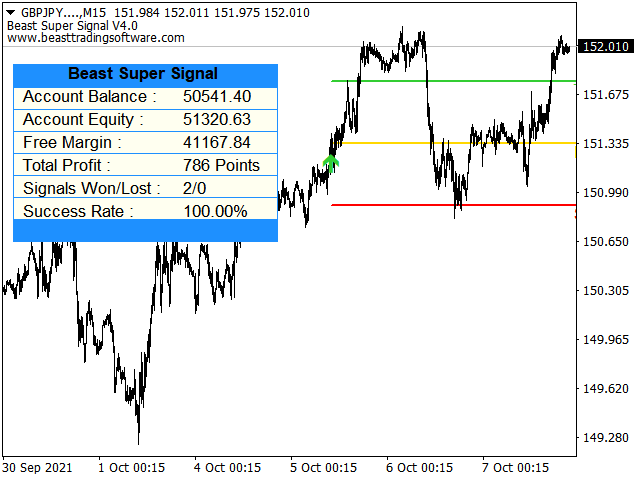The image size is (640, 480).
Task: Click the 149.280 price scale label
Action: coord(606,438)
